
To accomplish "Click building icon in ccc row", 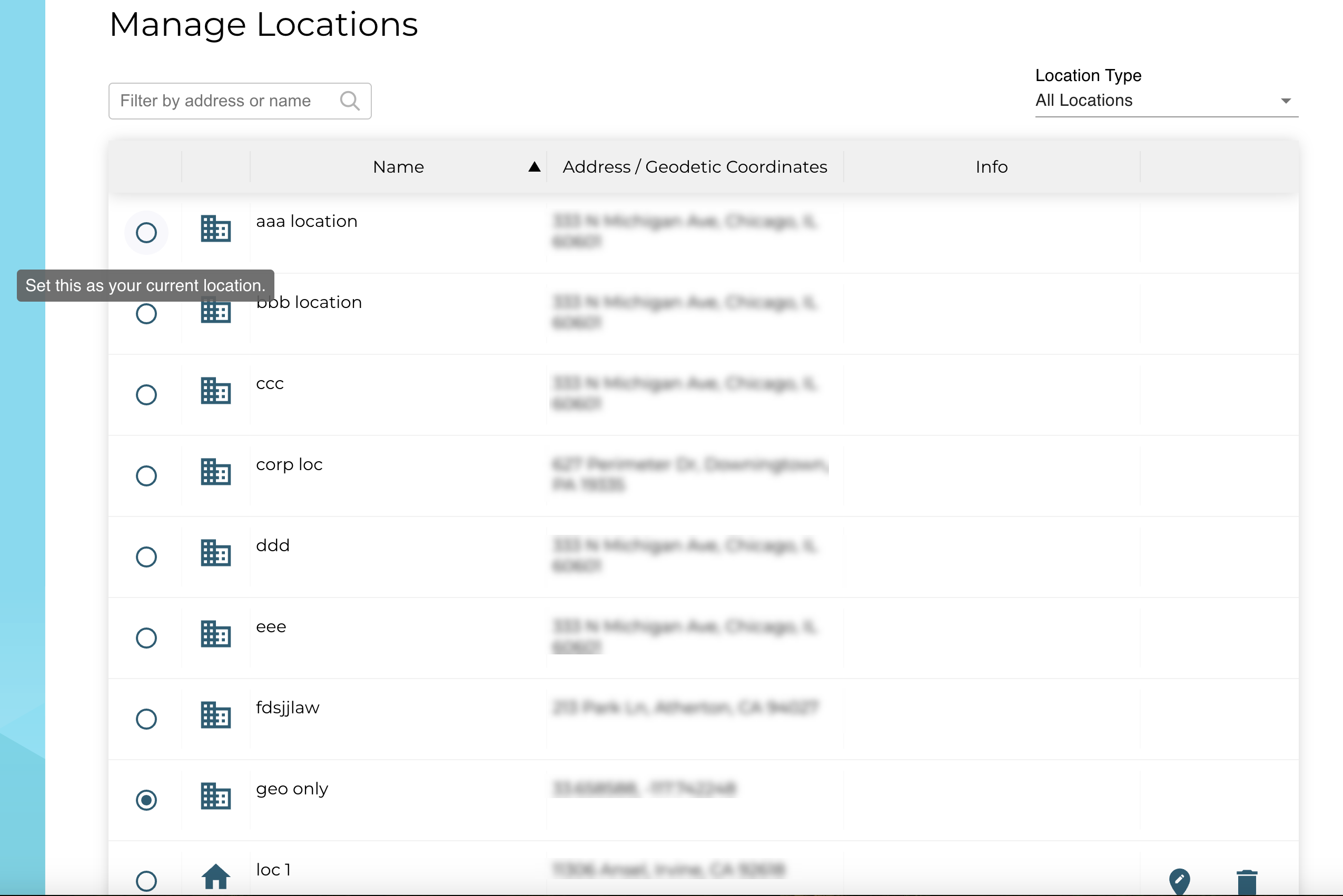I will click(x=215, y=391).
